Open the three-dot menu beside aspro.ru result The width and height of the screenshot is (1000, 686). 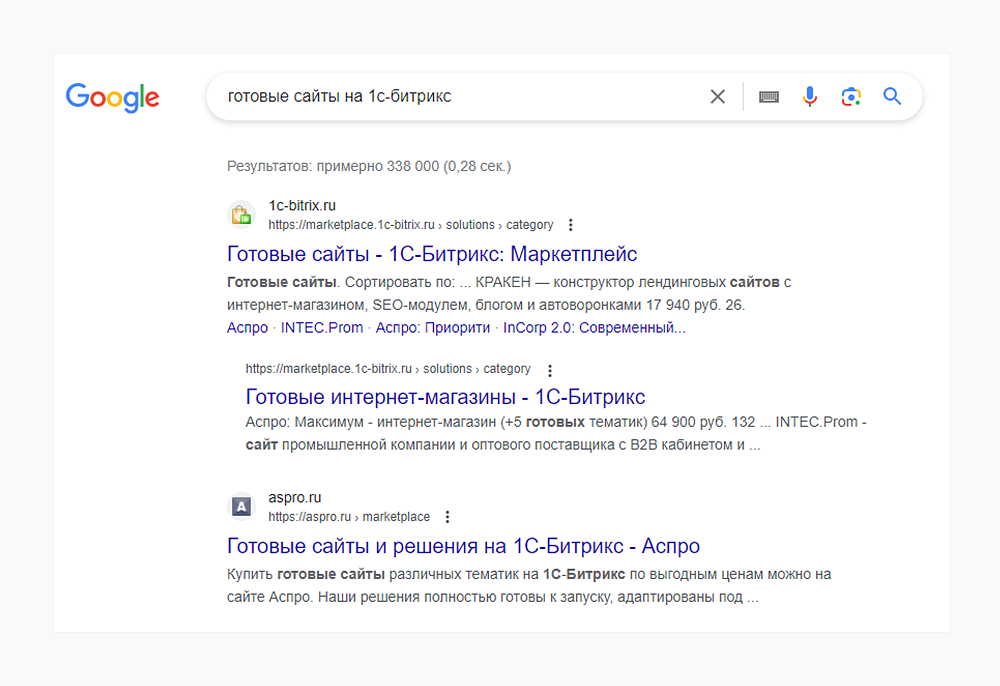pyautogui.click(x=447, y=517)
